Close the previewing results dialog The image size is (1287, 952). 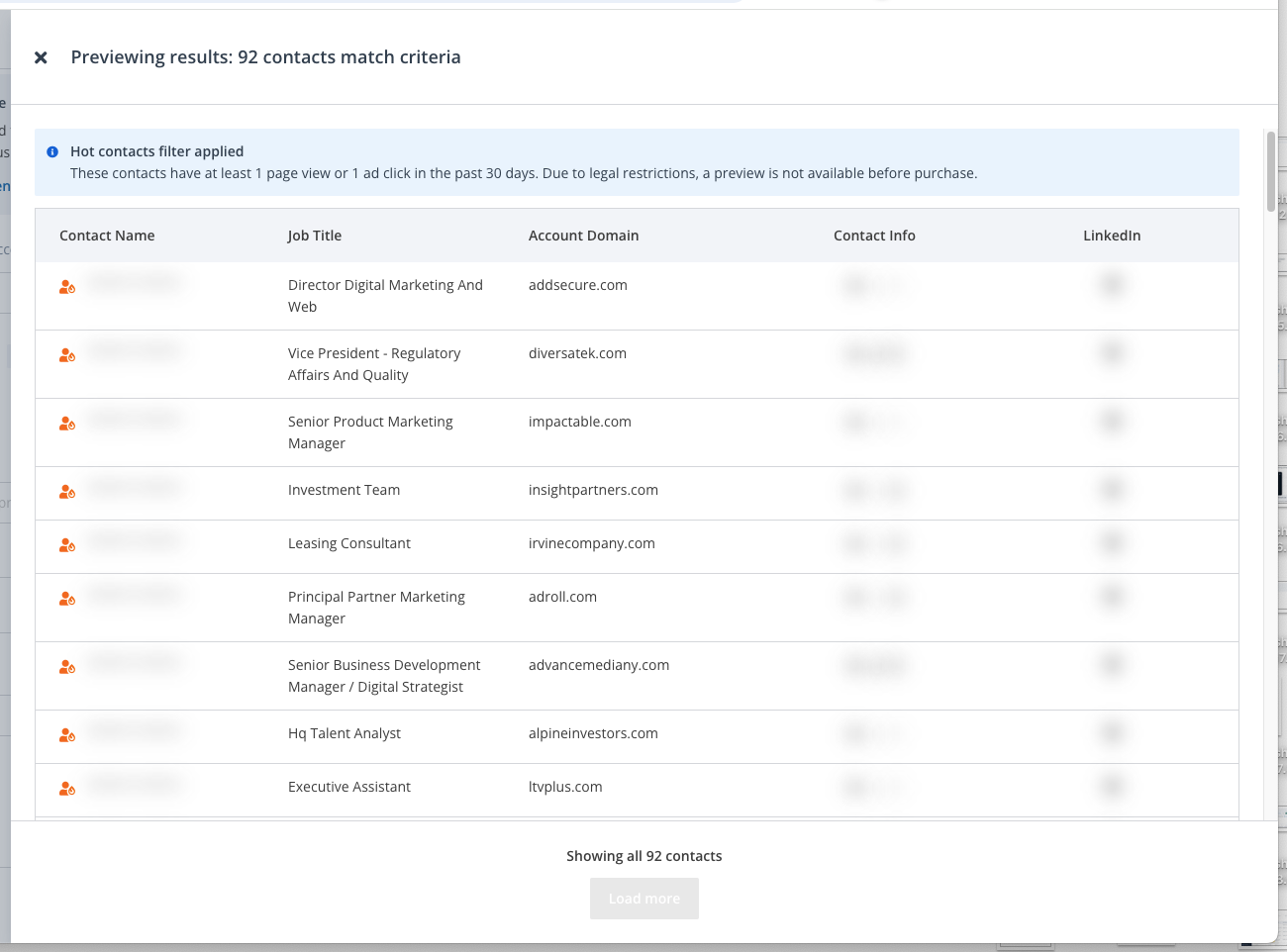[41, 57]
